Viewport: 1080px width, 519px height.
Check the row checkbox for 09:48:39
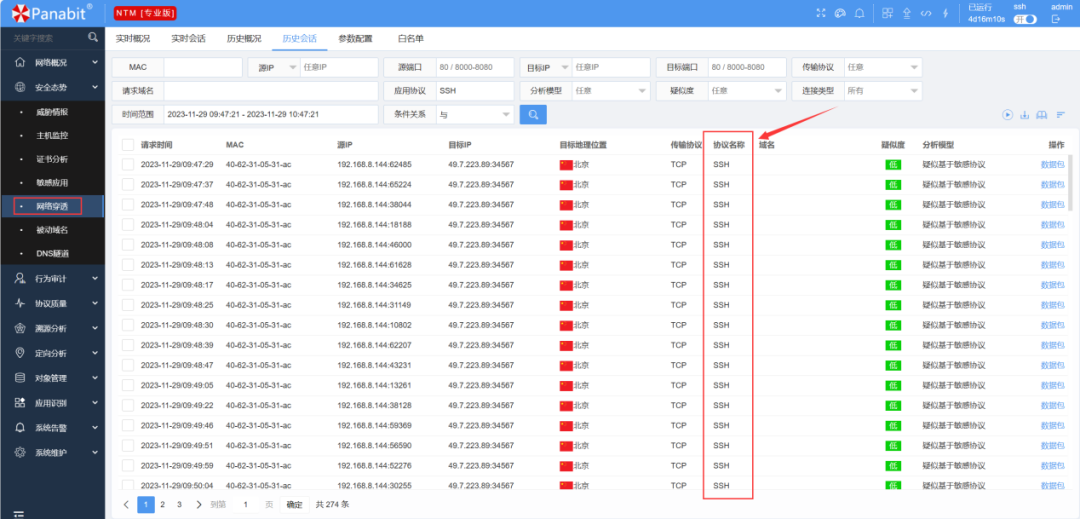[x=127, y=345]
